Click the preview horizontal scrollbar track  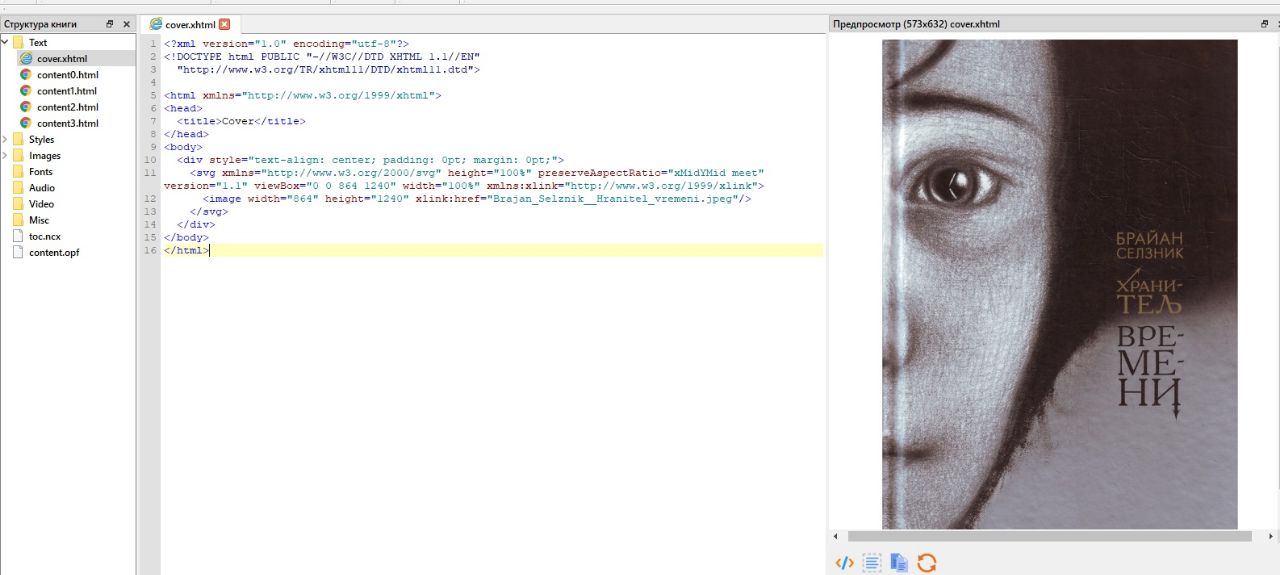point(1051,536)
